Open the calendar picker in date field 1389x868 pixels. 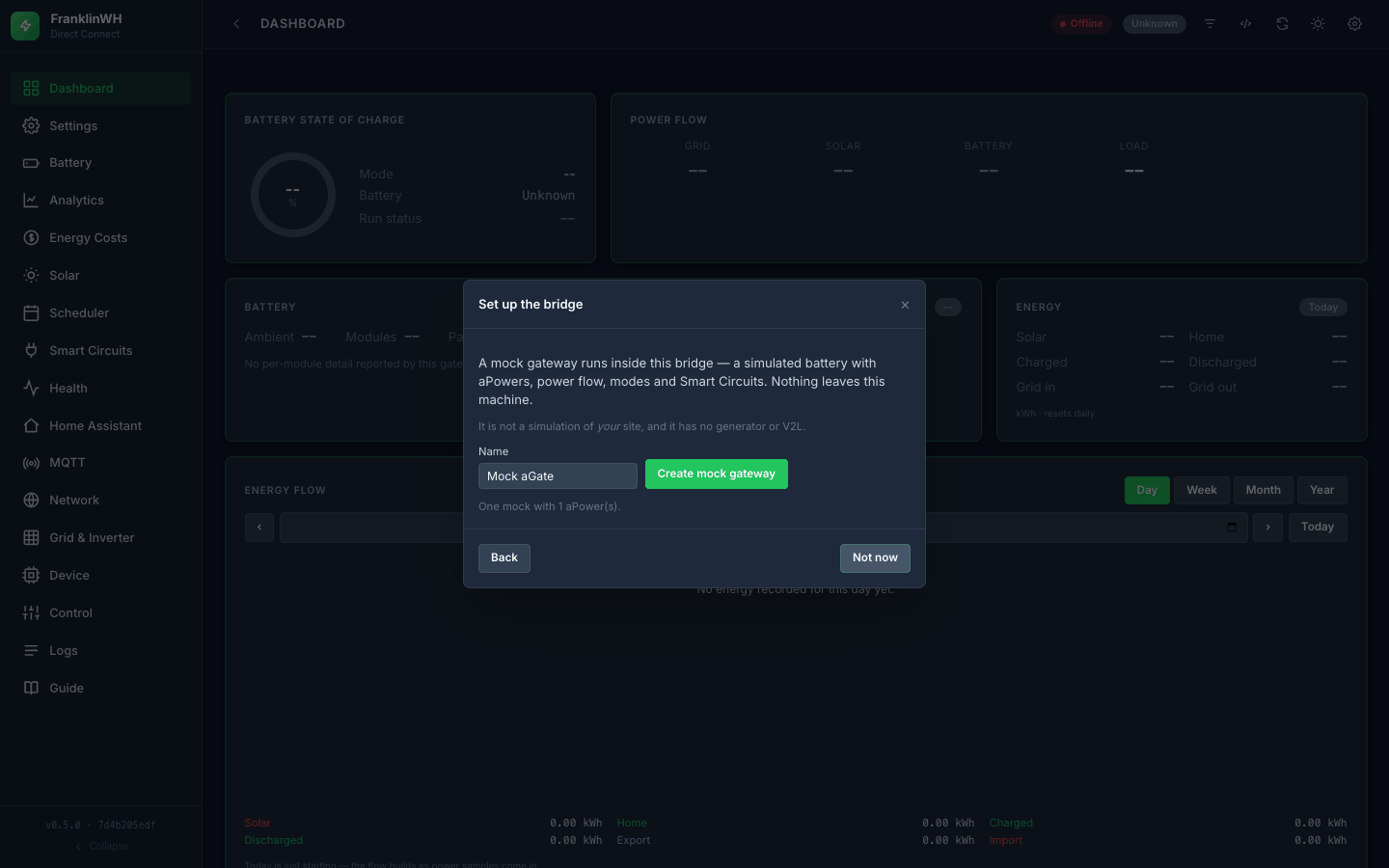coord(1232,528)
